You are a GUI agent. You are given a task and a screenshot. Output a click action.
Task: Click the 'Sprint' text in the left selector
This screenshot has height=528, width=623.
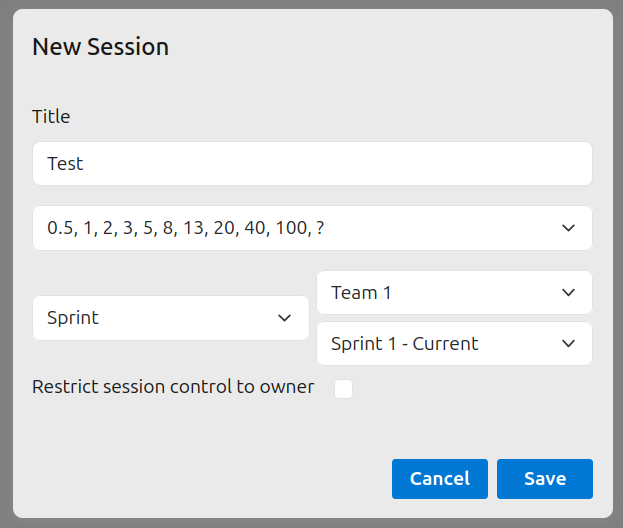[73, 318]
